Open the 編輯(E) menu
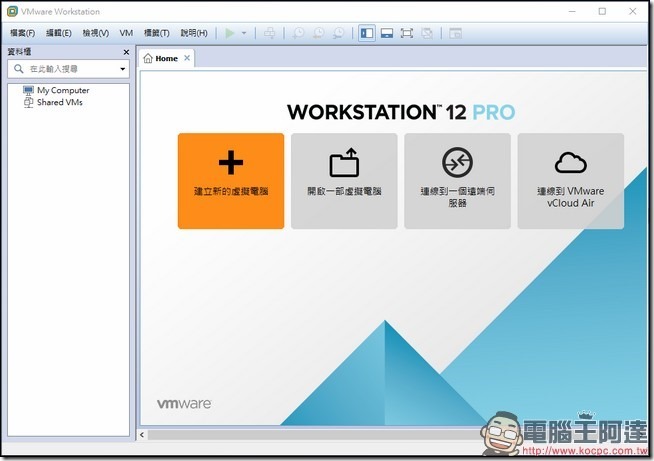The width and height of the screenshot is (654, 461). tap(59, 33)
